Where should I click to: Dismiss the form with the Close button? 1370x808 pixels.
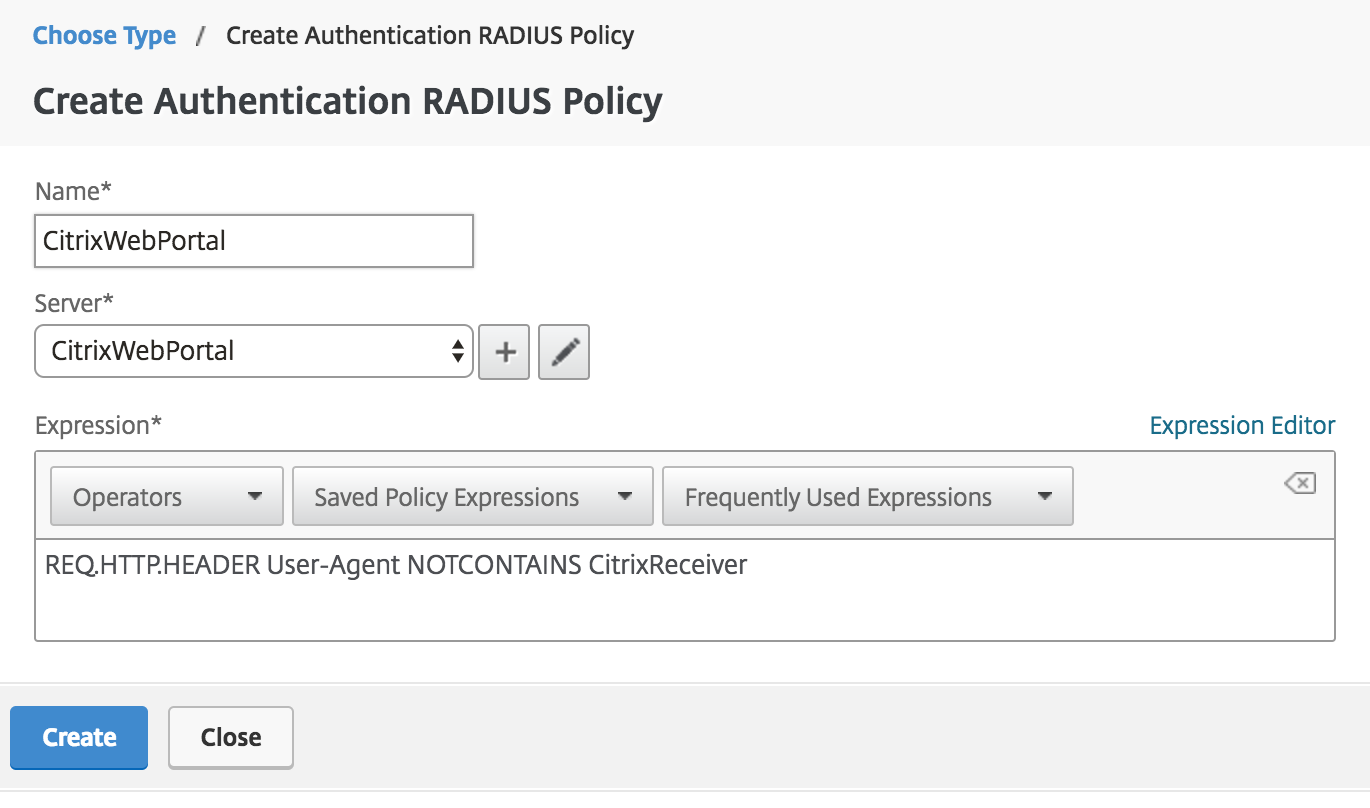tap(230, 737)
